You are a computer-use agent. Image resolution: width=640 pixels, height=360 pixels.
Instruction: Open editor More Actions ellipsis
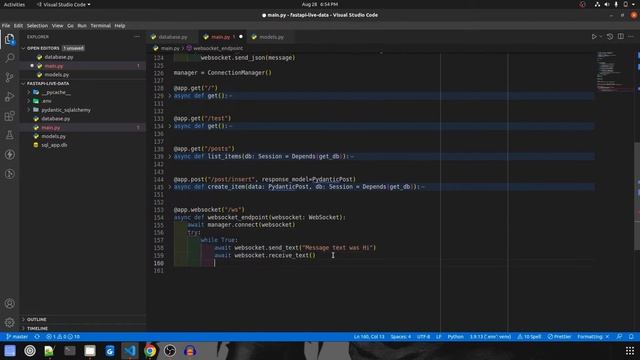[631, 37]
